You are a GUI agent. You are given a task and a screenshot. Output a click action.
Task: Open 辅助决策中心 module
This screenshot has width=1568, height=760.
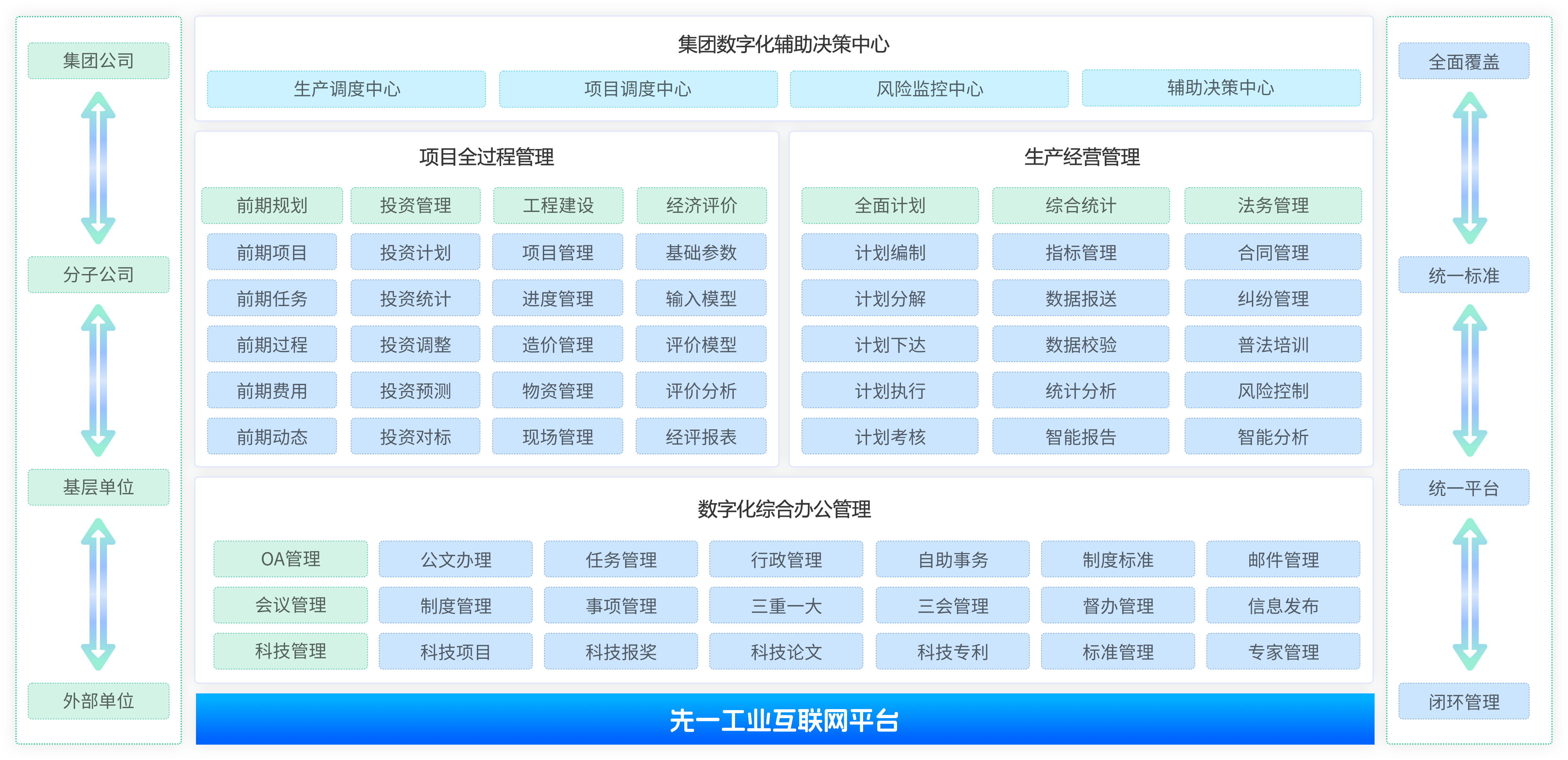(x=1221, y=88)
